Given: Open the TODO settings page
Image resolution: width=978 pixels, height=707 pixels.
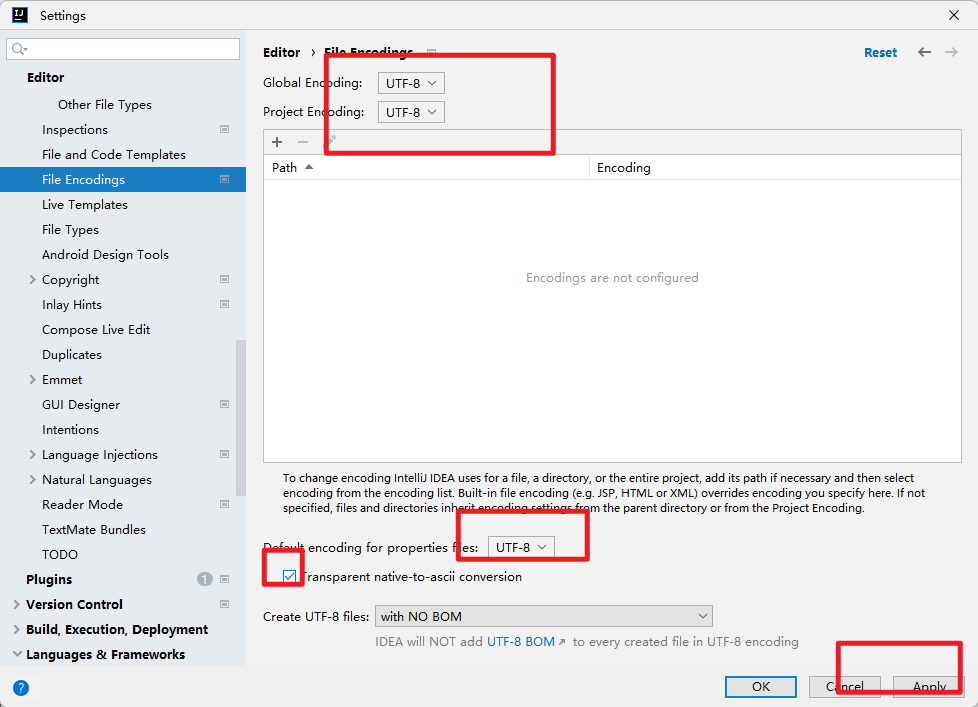Looking at the screenshot, I should click(x=60, y=554).
